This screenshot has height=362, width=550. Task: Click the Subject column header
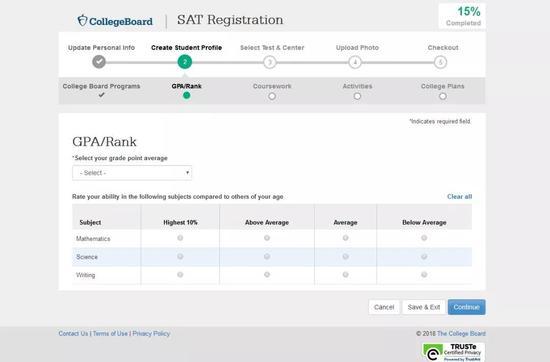[x=90, y=222]
